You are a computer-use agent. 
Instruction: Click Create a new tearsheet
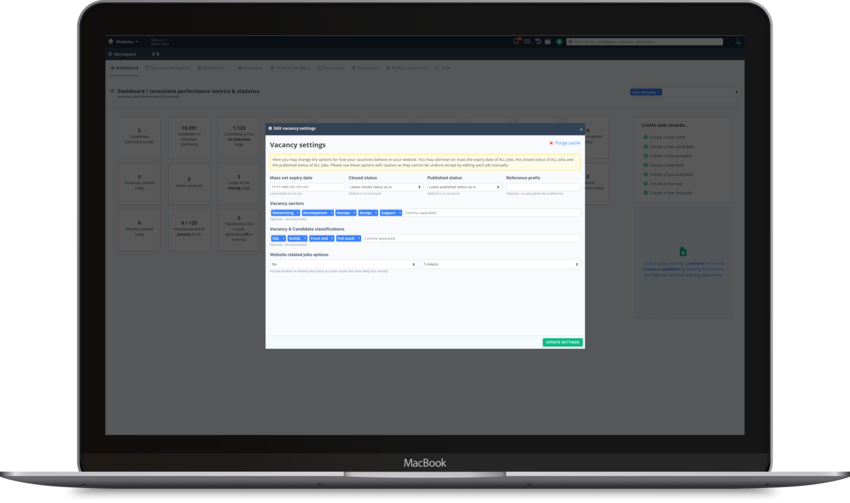click(x=671, y=175)
